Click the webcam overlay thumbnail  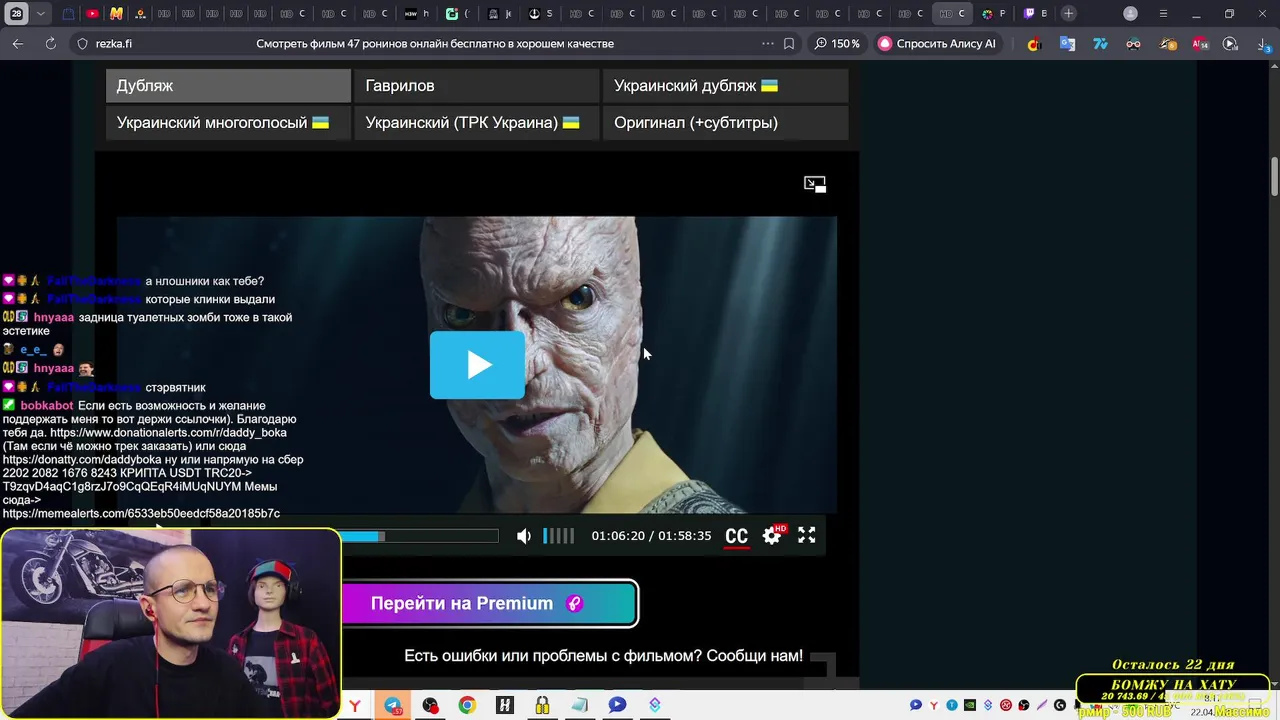pos(170,623)
